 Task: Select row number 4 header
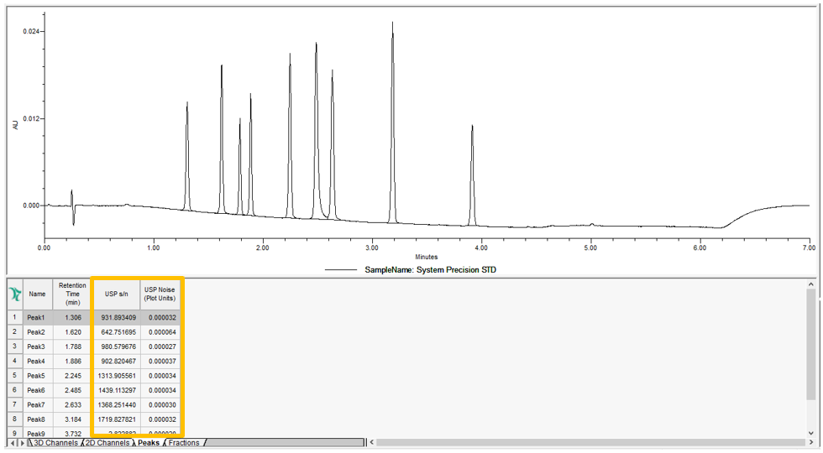point(15,361)
